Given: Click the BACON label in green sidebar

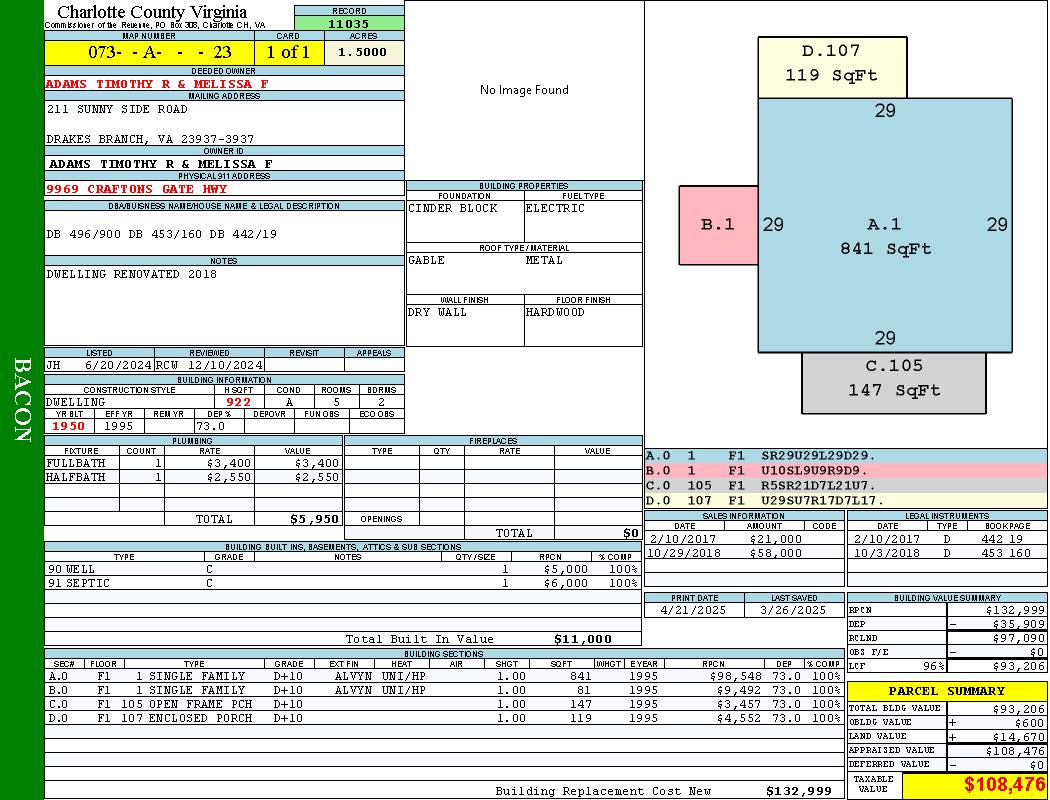Looking at the screenshot, I should pyautogui.click(x=22, y=400).
